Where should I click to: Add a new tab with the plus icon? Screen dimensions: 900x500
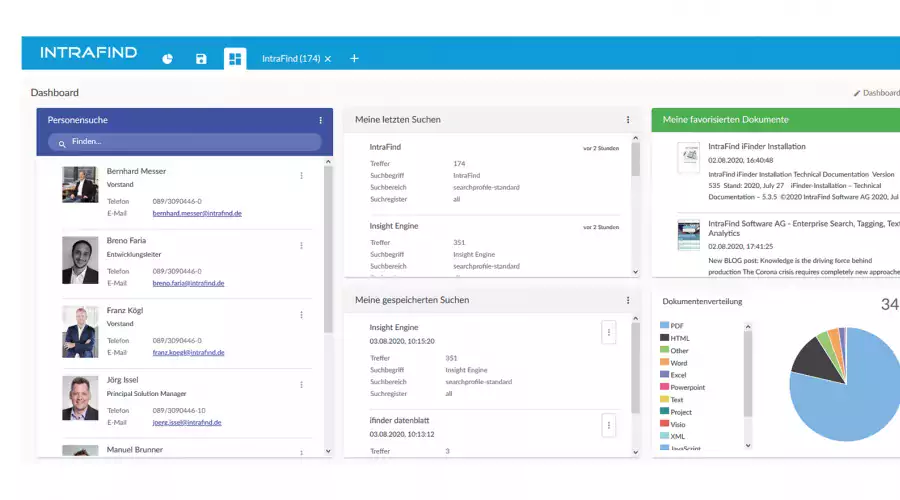[x=354, y=59]
